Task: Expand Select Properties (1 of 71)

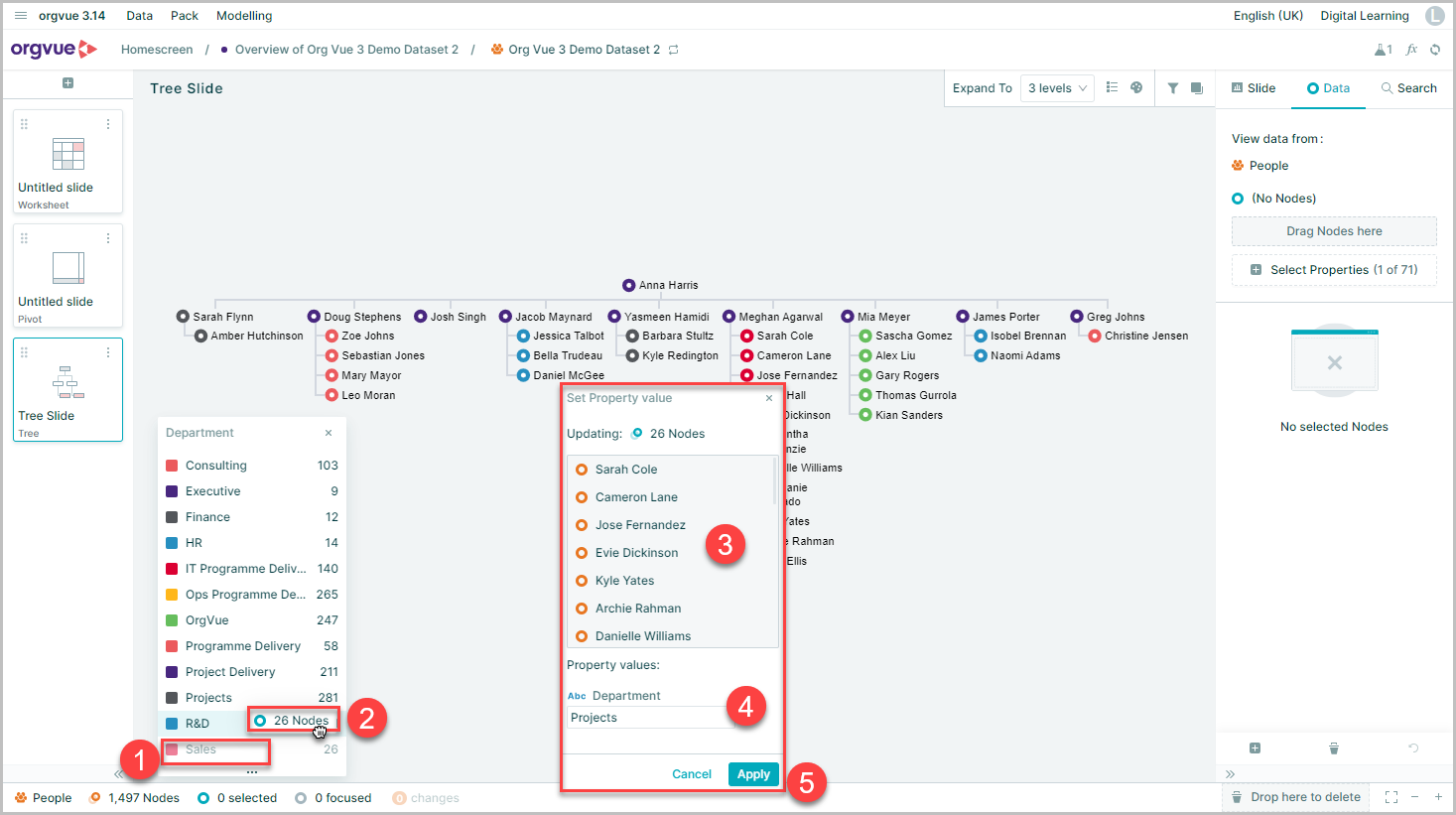Action: click(1334, 270)
